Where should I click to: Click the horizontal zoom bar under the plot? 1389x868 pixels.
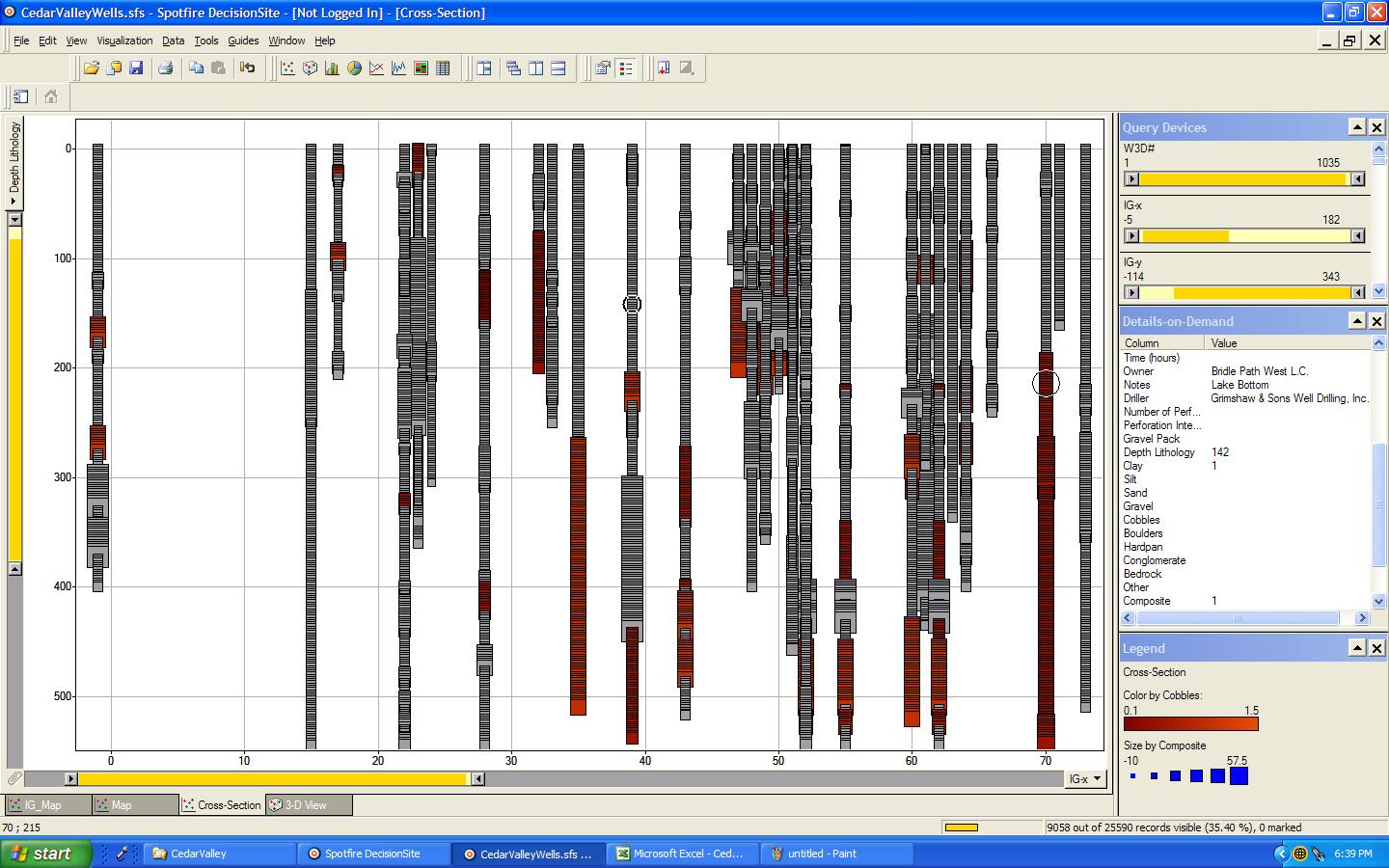pyautogui.click(x=273, y=778)
